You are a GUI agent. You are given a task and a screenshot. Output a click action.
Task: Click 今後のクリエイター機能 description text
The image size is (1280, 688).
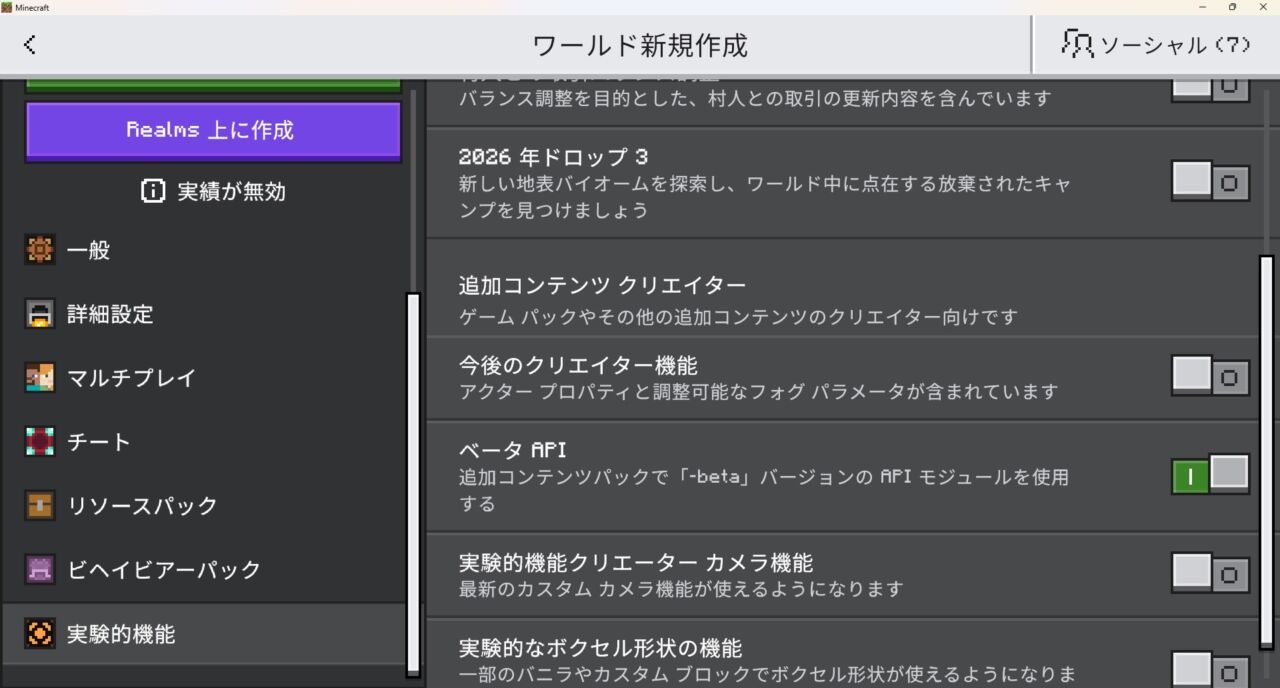coord(758,391)
